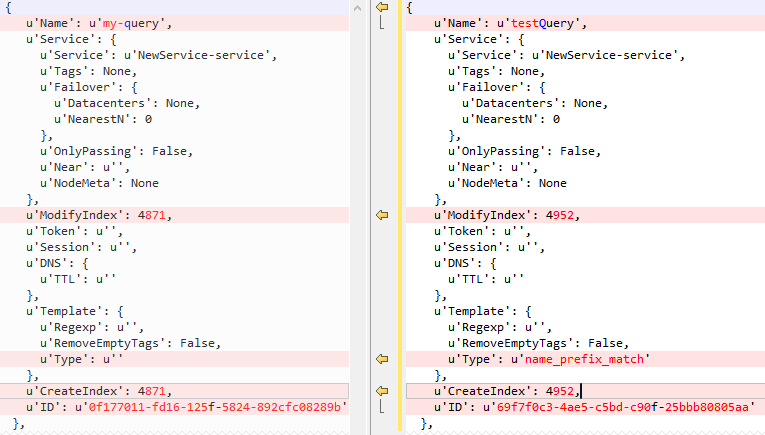Image resolution: width=765 pixels, height=435 pixels.
Task: Click the u'Service': { line in left pane
Action: pos(71,39)
